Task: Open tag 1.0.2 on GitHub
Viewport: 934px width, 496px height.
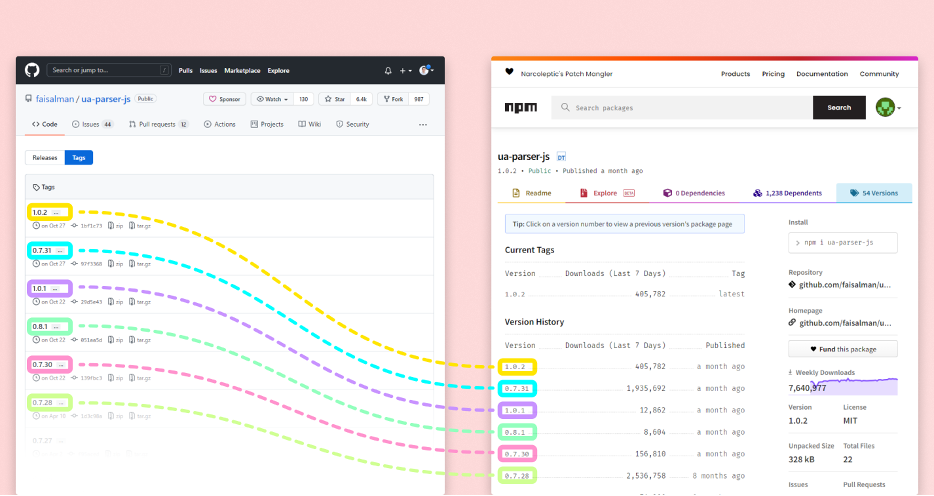Action: click(40, 213)
